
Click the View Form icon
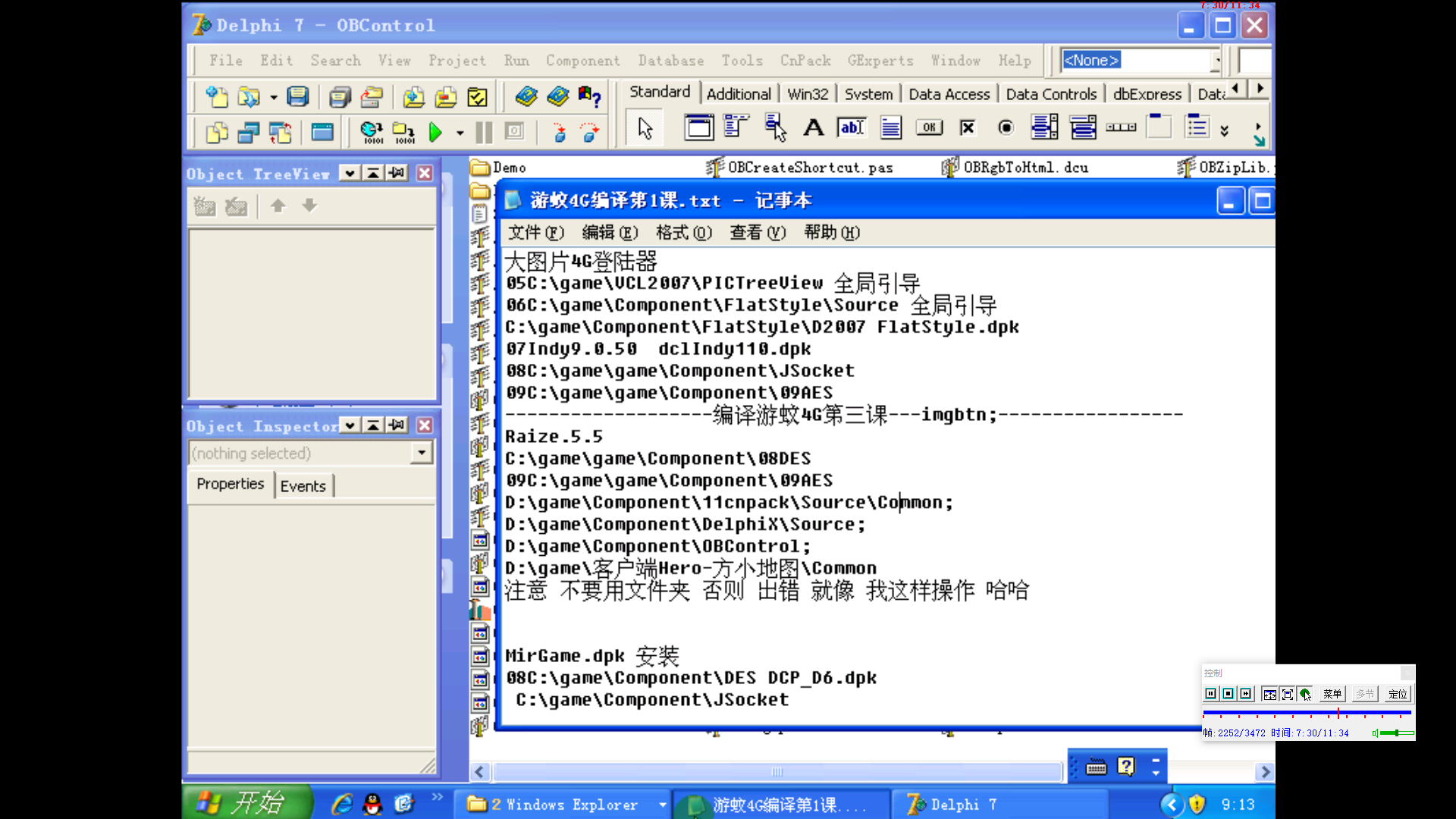point(249,132)
